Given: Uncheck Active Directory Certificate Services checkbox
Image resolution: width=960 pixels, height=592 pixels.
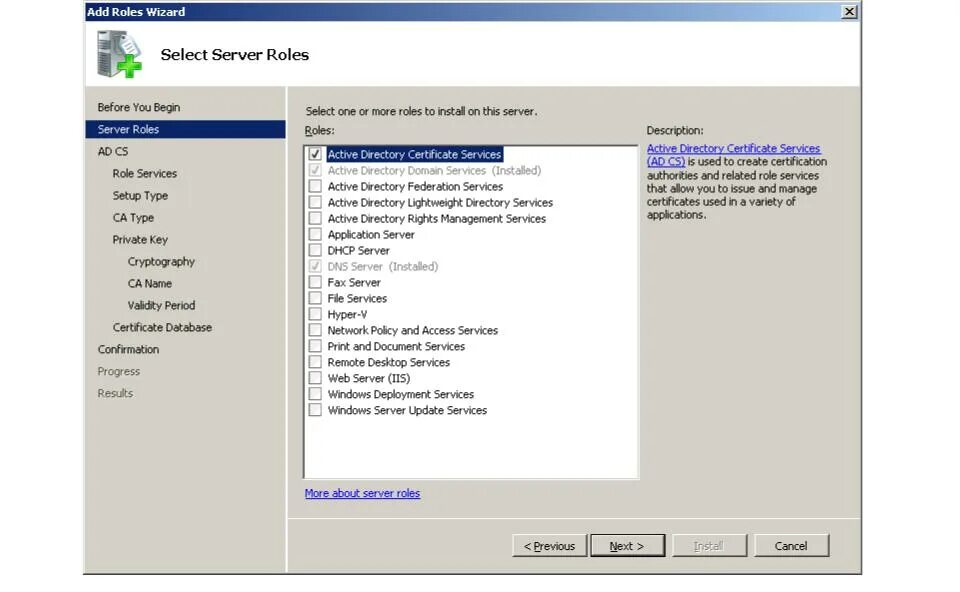Looking at the screenshot, I should pos(315,154).
